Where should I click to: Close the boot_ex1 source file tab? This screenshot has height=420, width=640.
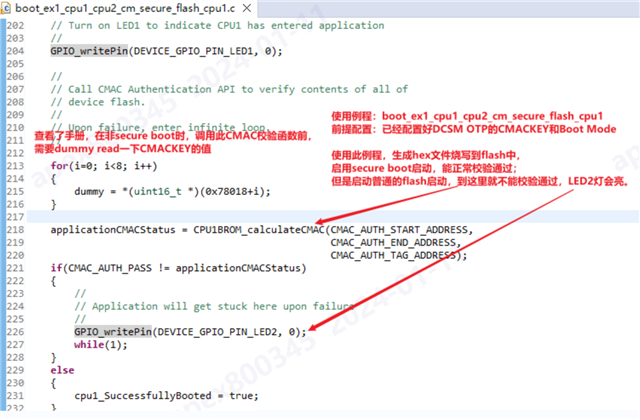tap(247, 8)
